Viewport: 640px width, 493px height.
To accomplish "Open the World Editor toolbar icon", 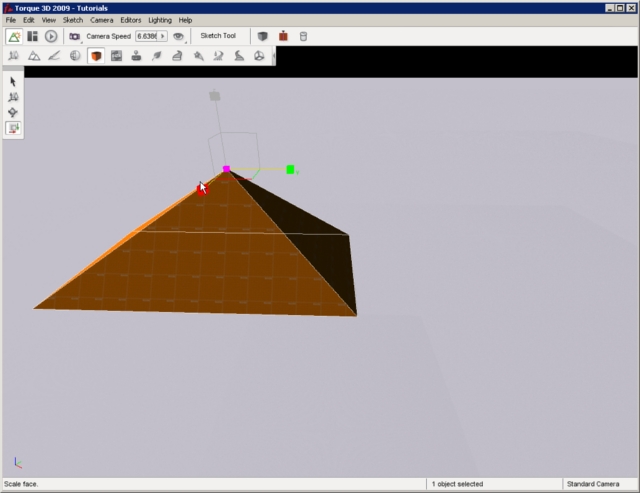I will point(14,36).
